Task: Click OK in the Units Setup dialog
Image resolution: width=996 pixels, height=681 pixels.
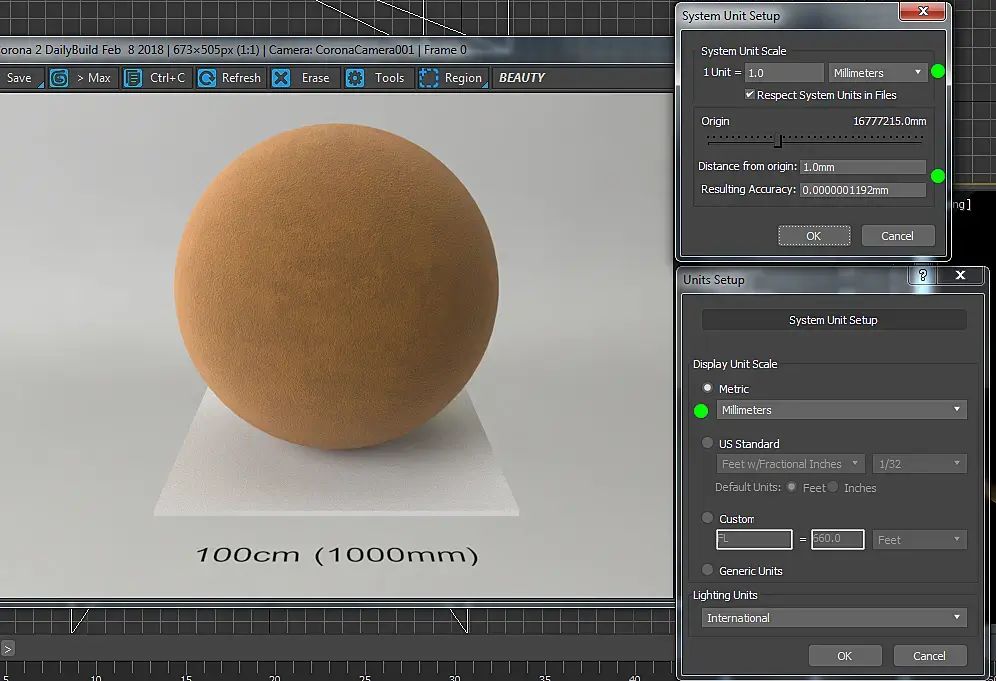Action: (x=844, y=656)
